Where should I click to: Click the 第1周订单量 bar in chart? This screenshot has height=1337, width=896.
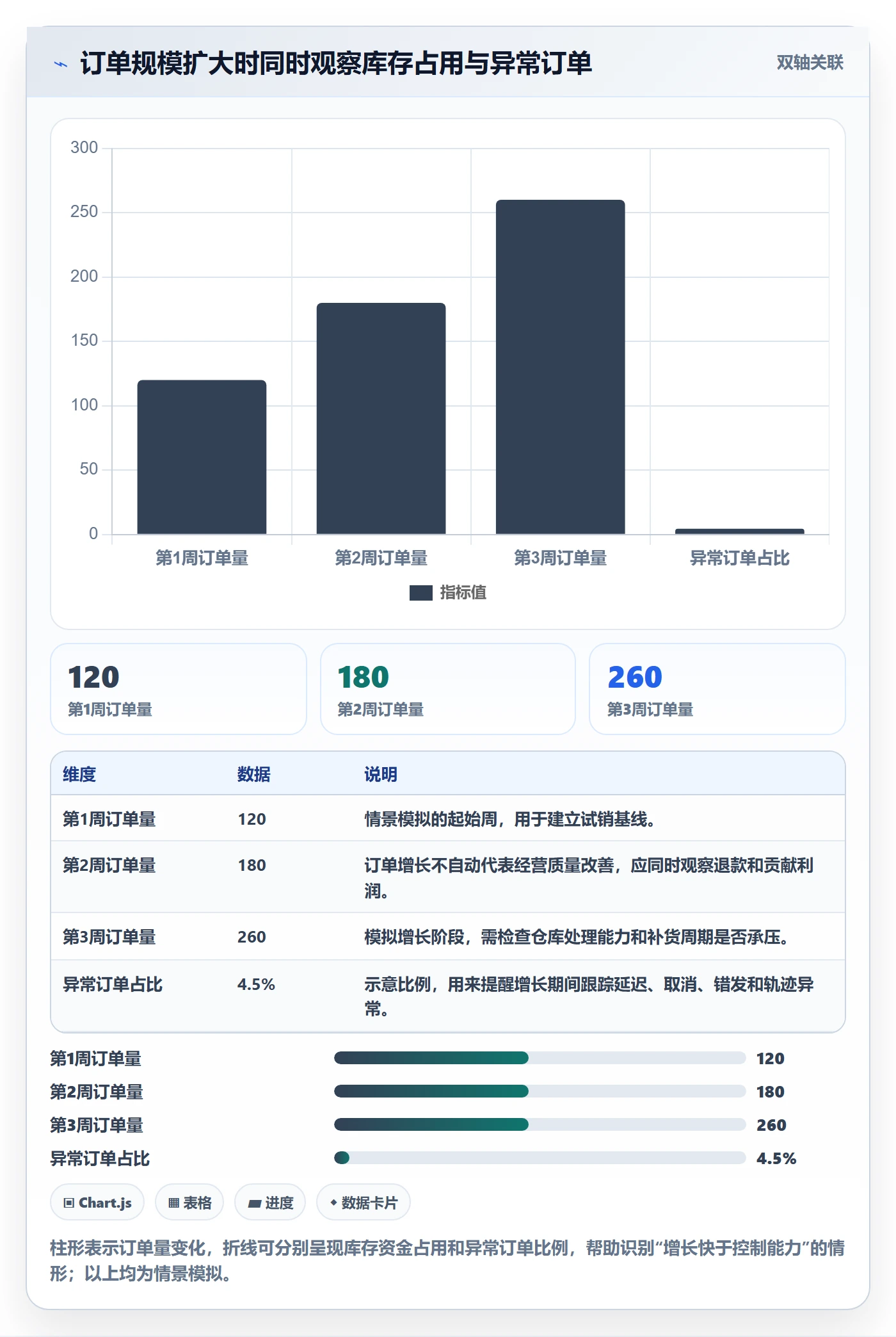[x=202, y=457]
